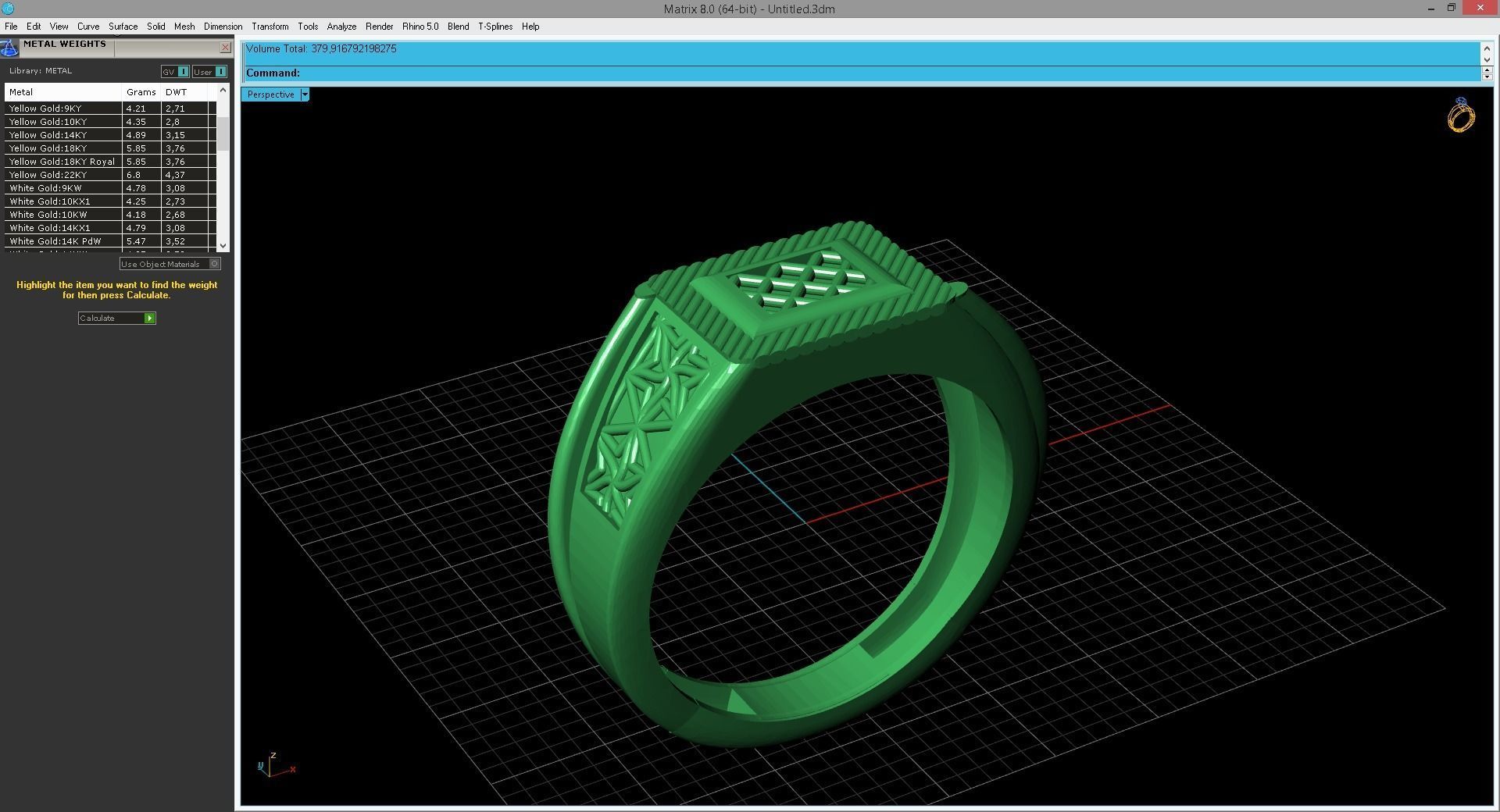
Task: Toggle the User library switch
Action: tap(209, 72)
